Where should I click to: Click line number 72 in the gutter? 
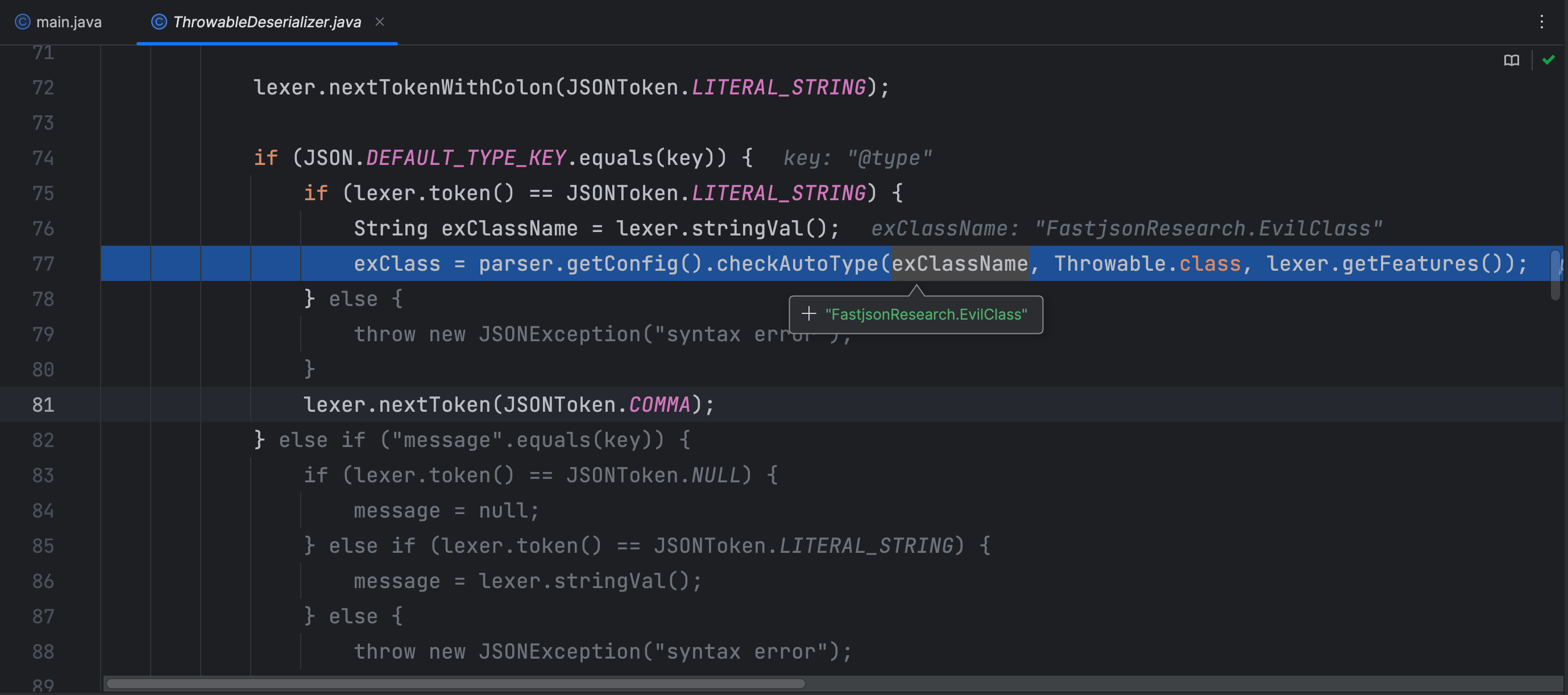[x=43, y=87]
